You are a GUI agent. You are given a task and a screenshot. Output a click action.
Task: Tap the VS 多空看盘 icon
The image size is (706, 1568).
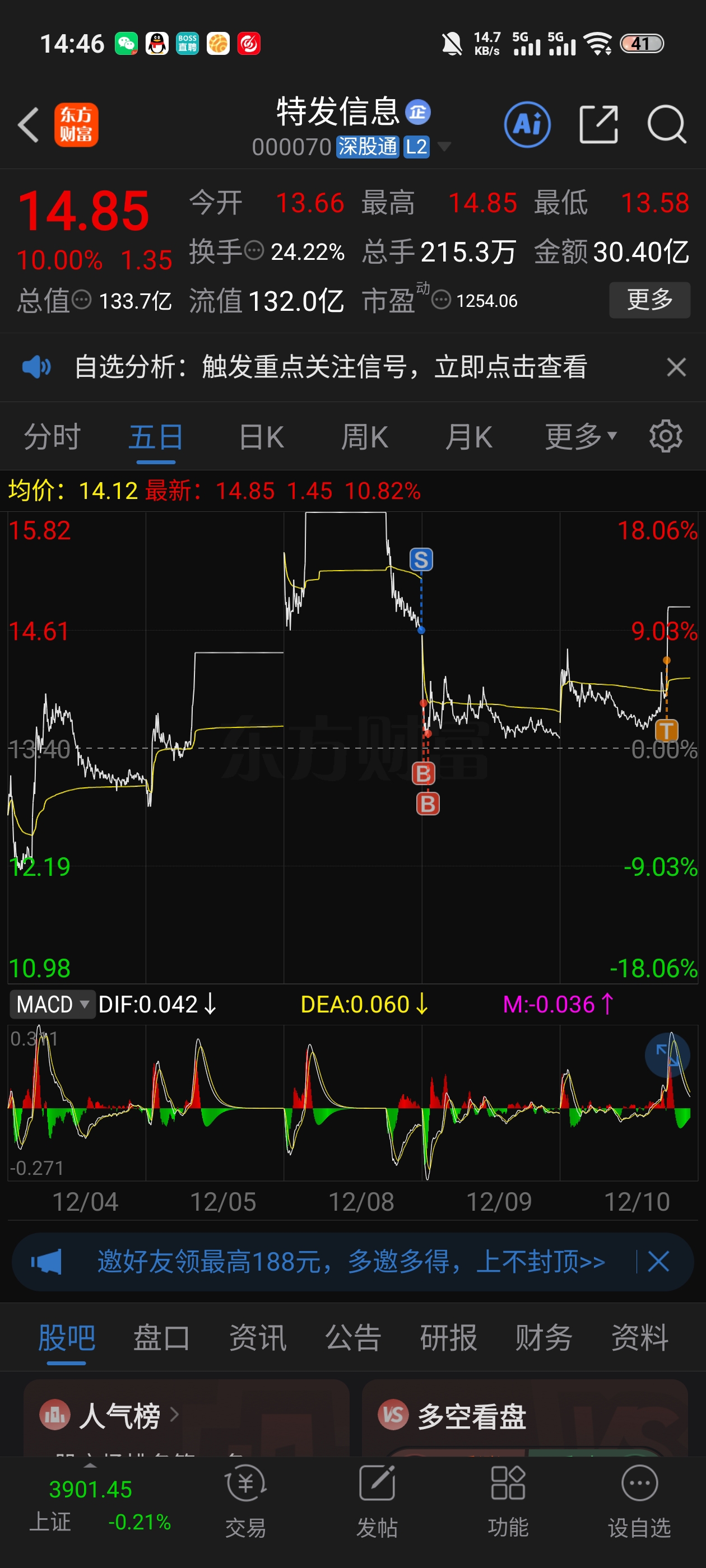coord(393,1415)
